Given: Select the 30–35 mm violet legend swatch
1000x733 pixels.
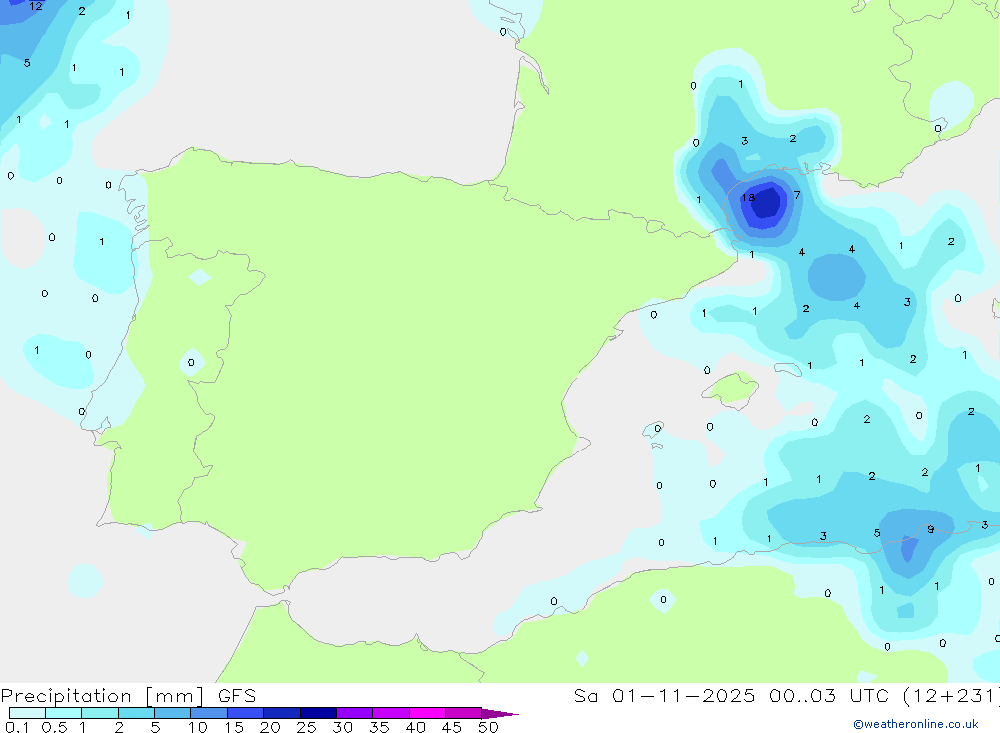Looking at the screenshot, I should pyautogui.click(x=354, y=713).
